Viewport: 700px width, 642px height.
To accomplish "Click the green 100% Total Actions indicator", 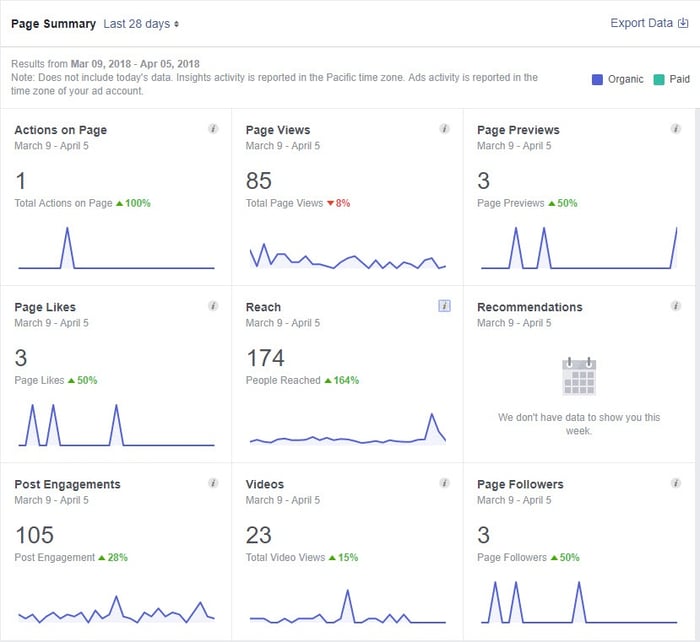I will coord(133,204).
